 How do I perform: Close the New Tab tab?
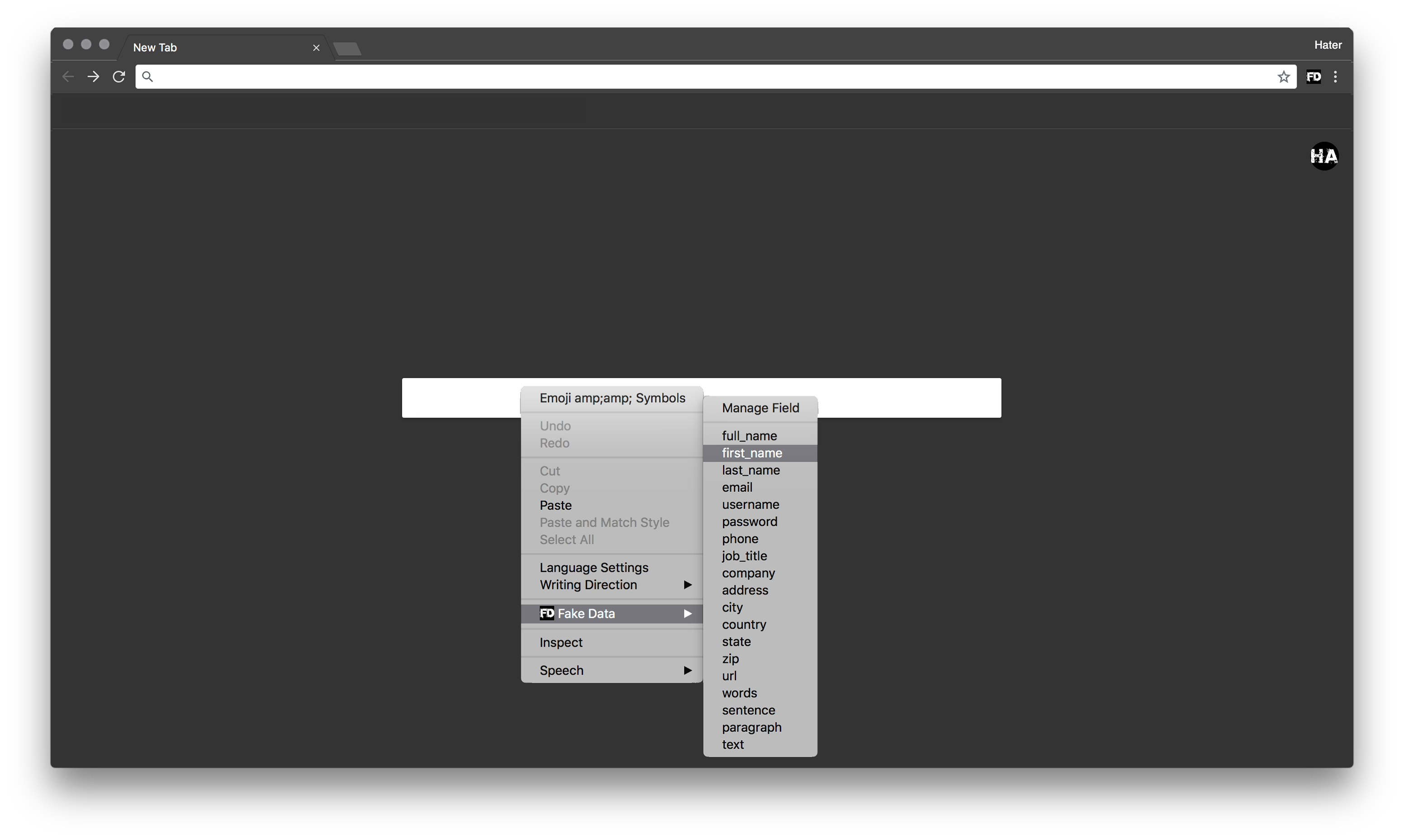(316, 47)
